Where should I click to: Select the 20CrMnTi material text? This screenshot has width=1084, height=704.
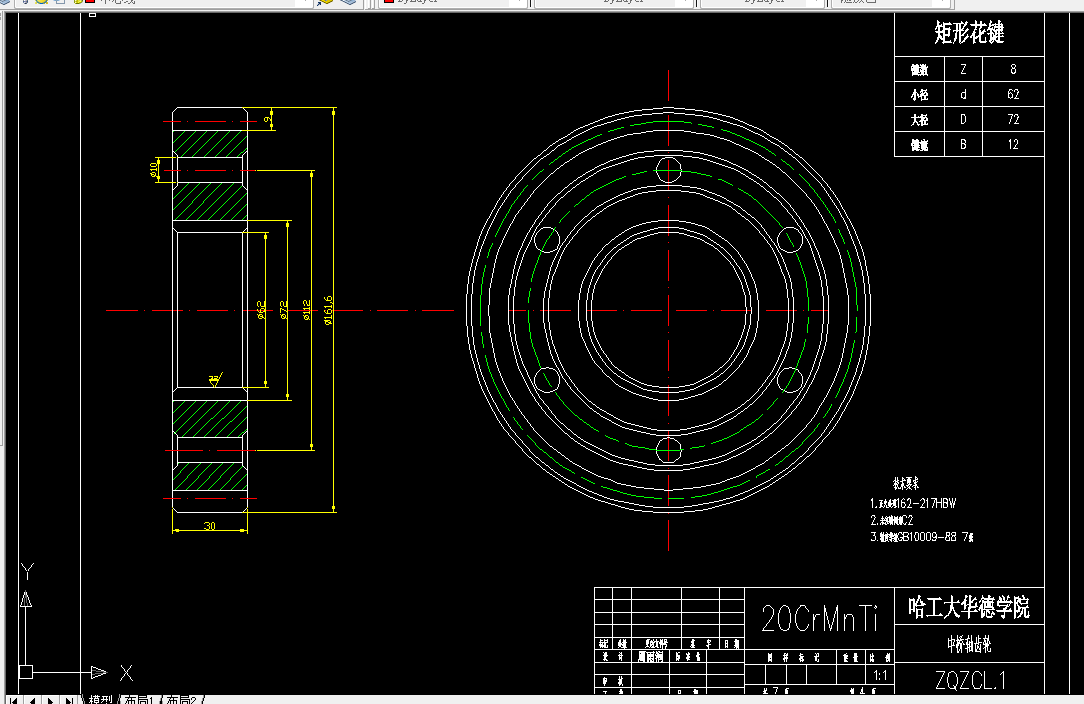[819, 618]
